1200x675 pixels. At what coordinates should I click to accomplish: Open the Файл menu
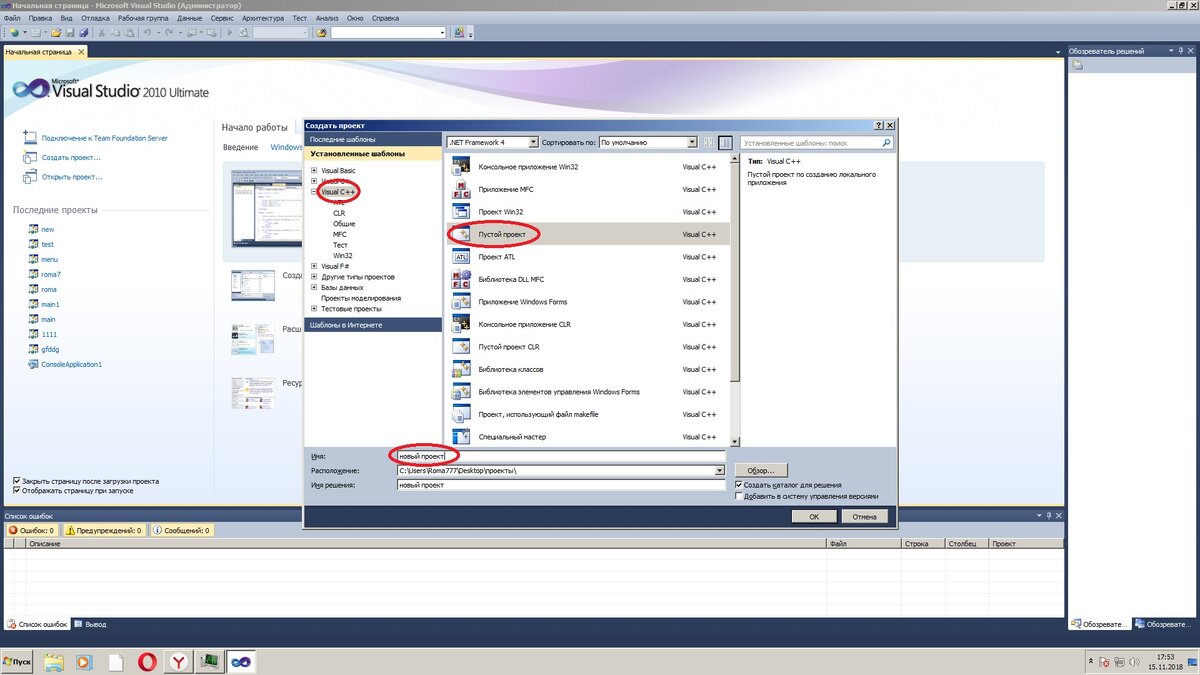pyautogui.click(x=13, y=18)
